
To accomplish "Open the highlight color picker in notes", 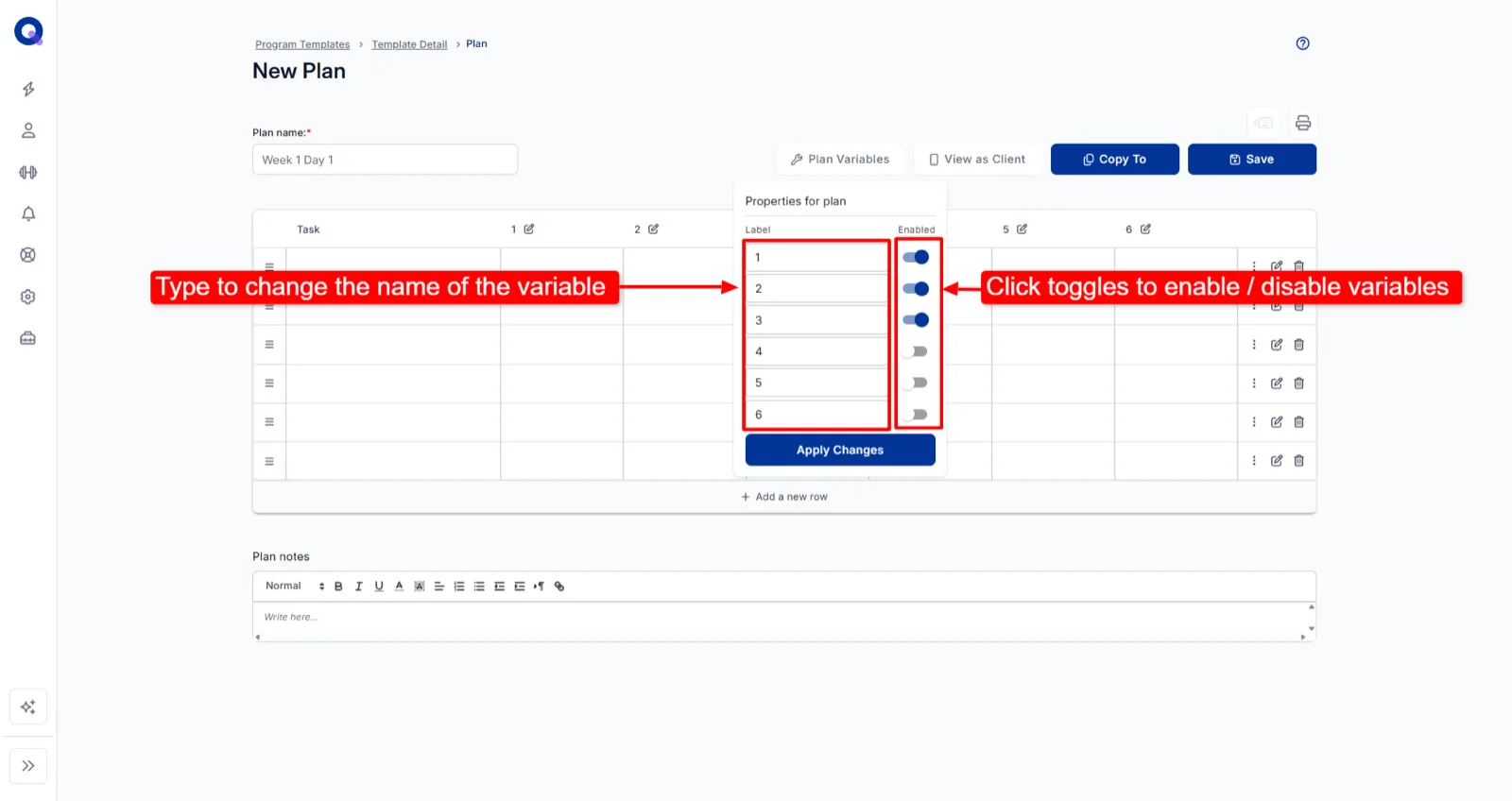I will tap(420, 587).
